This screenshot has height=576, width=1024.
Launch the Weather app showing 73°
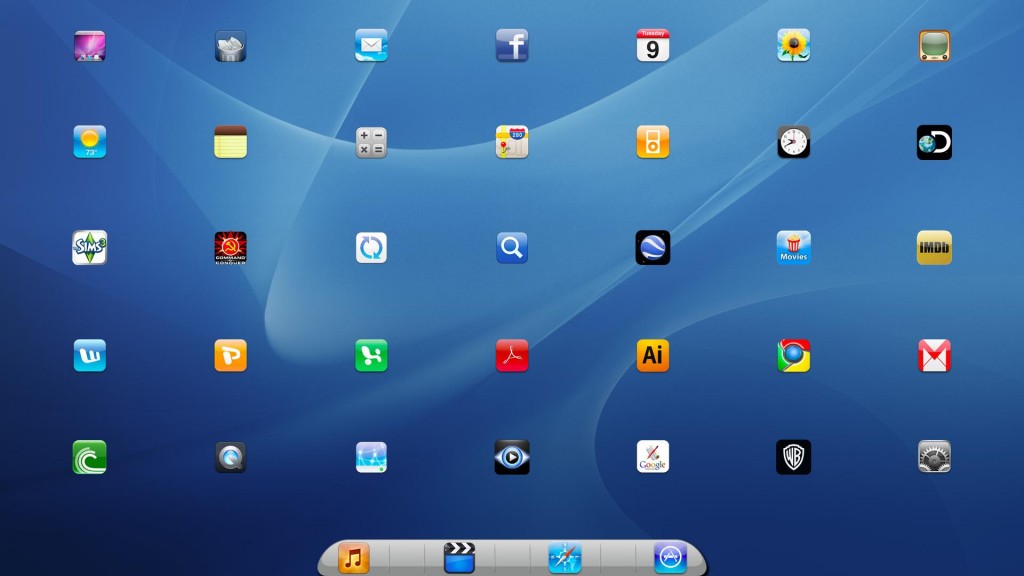click(89, 142)
